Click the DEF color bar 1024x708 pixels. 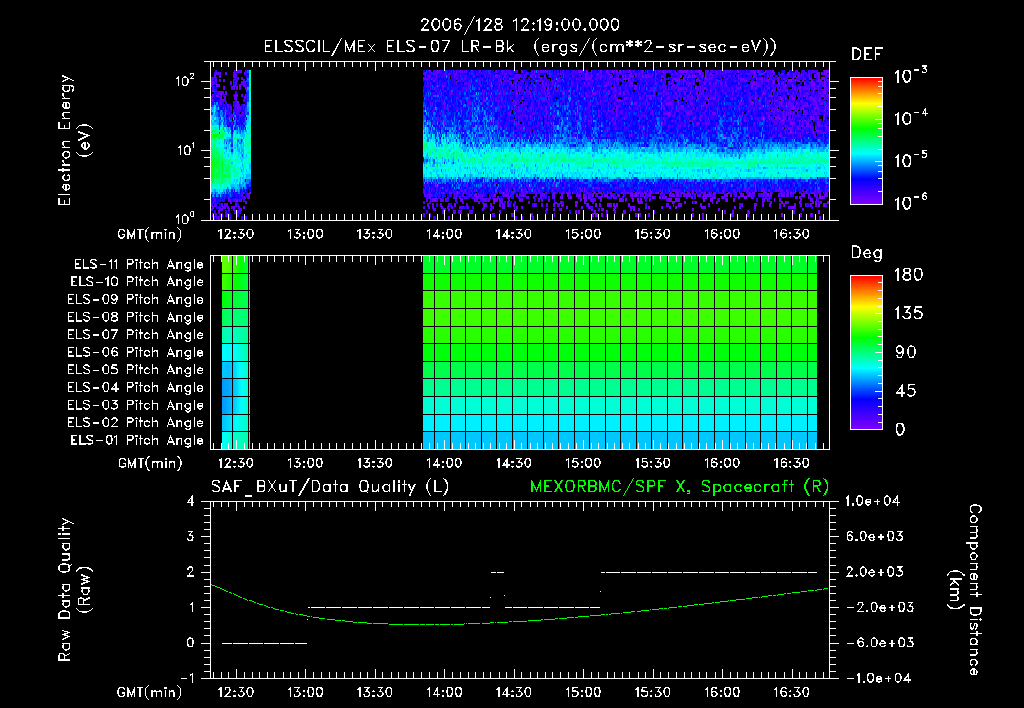(x=866, y=141)
